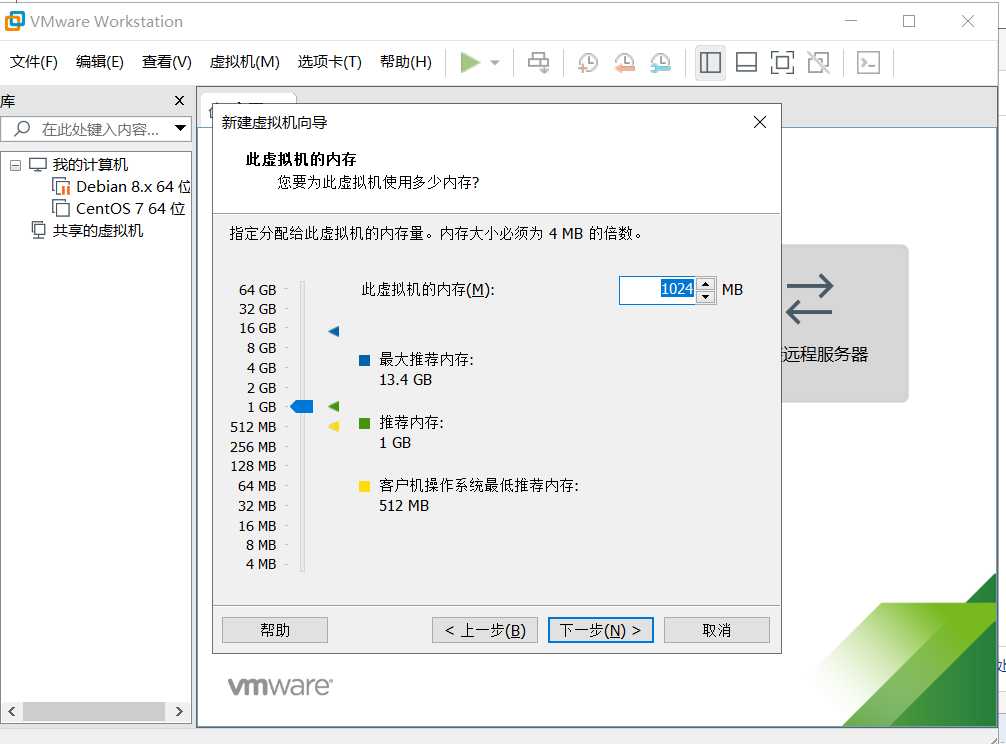Decrease memory with the spinner down arrow
The width and height of the screenshot is (1006, 744).
coord(706,297)
